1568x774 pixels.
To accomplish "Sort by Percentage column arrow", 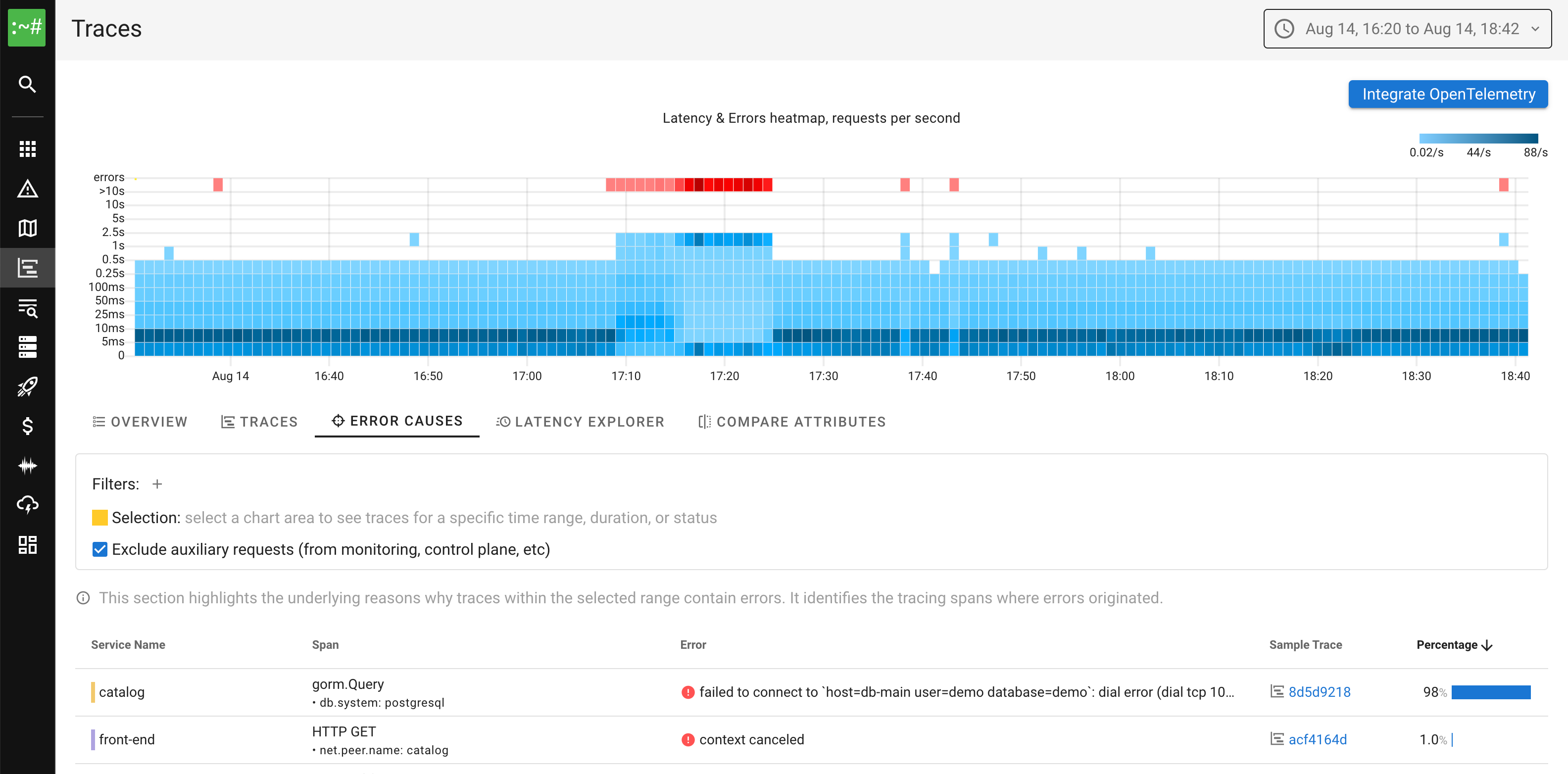I will coord(1488,644).
